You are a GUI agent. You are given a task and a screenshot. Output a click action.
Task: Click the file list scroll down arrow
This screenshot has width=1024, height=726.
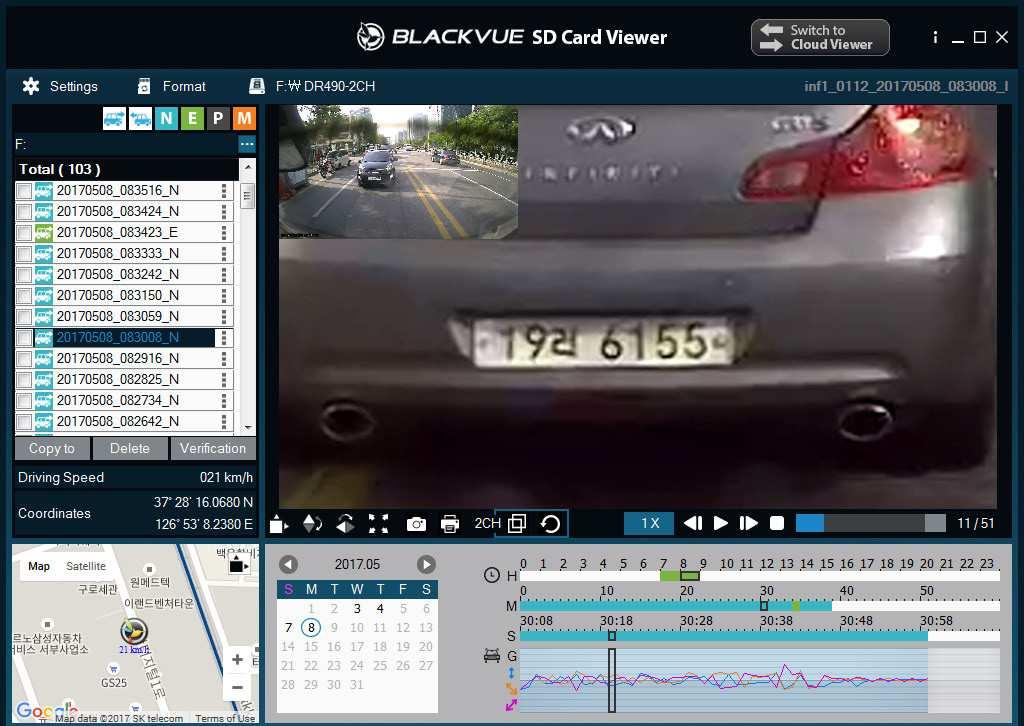pyautogui.click(x=248, y=428)
